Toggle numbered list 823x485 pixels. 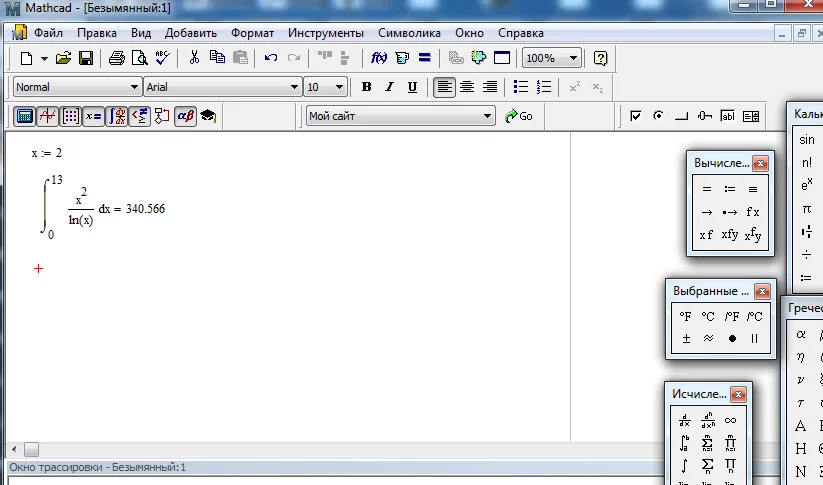tap(544, 87)
